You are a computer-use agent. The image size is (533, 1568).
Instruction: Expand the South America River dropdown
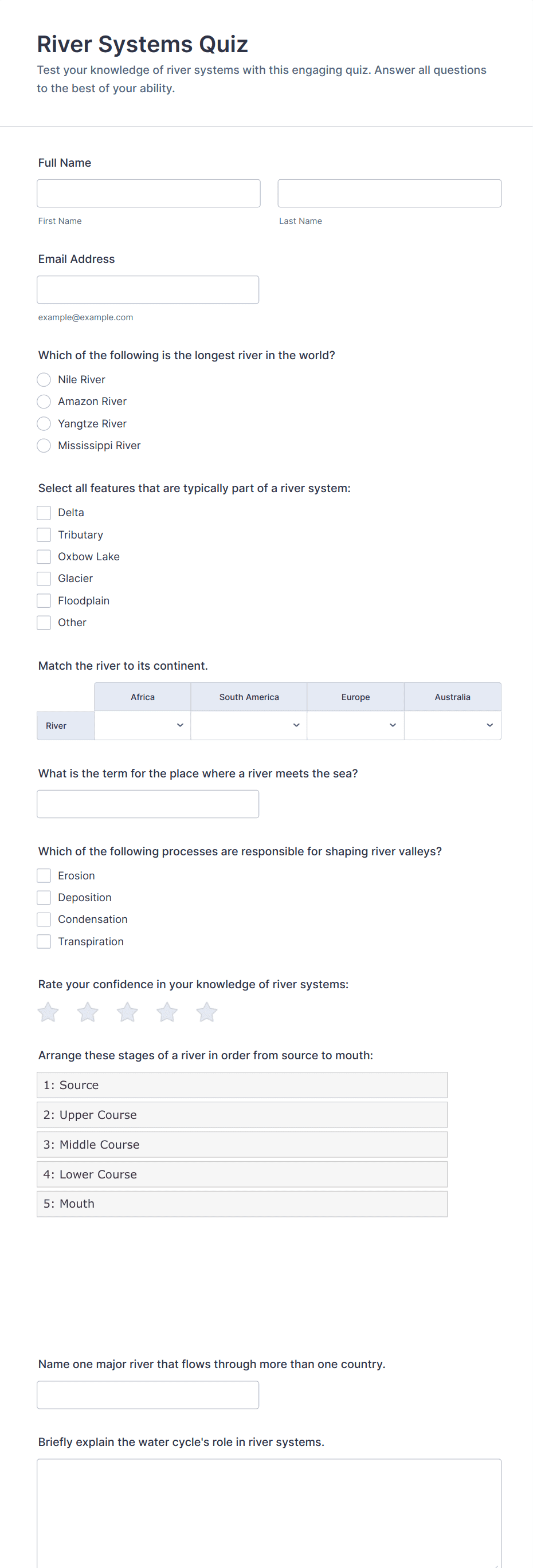[x=249, y=725]
